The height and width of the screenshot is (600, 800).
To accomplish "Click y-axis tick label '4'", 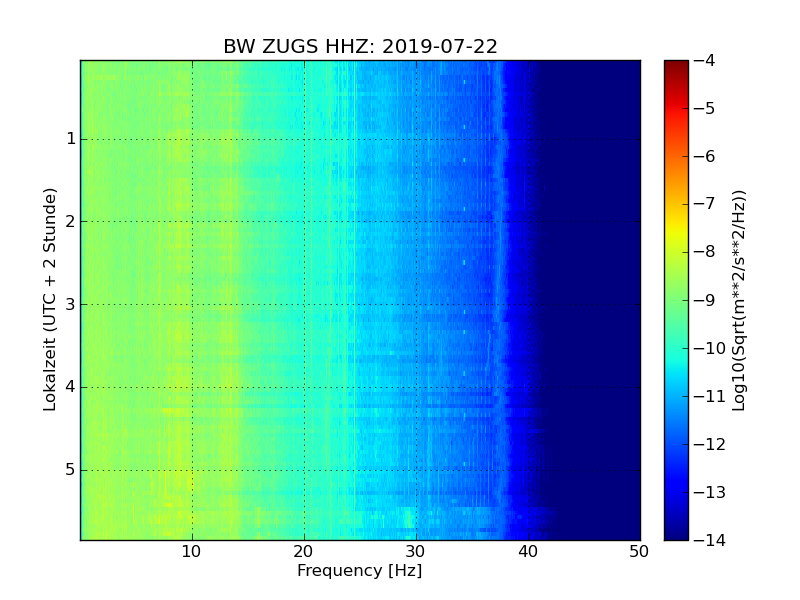I will [71, 387].
